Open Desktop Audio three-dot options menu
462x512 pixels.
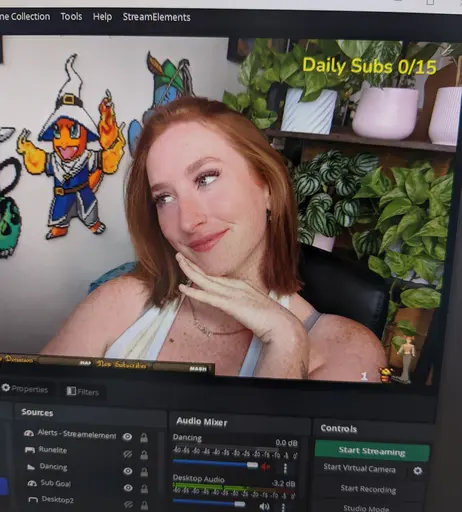click(x=284, y=507)
